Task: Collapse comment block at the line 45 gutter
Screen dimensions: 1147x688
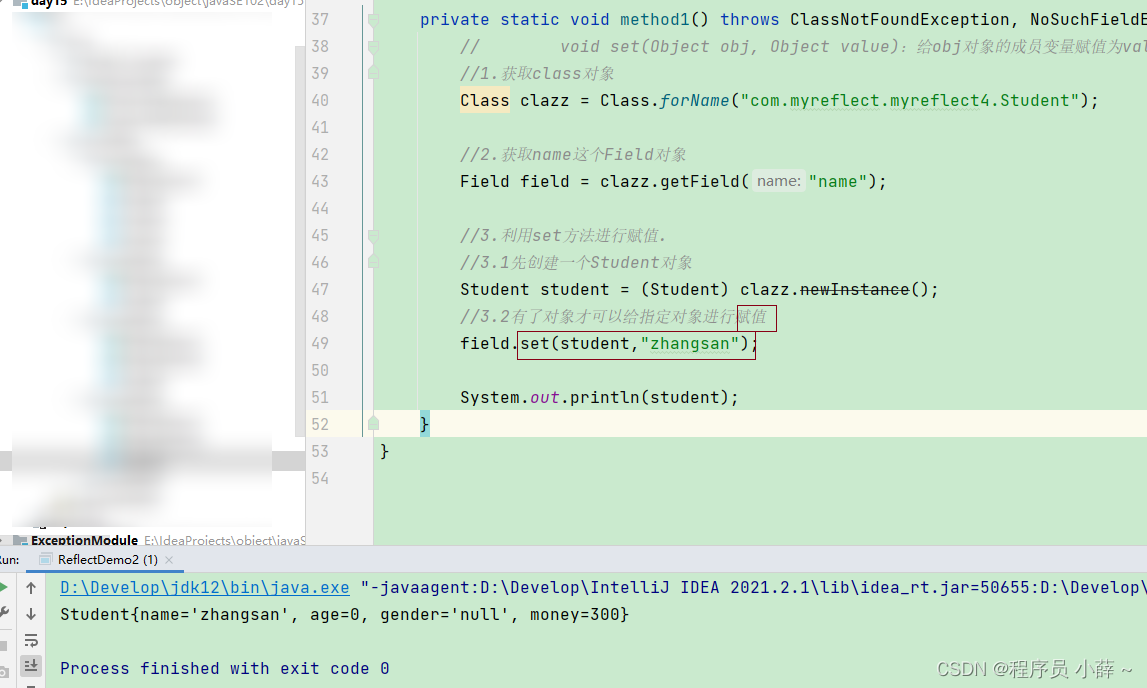Action: (373, 235)
